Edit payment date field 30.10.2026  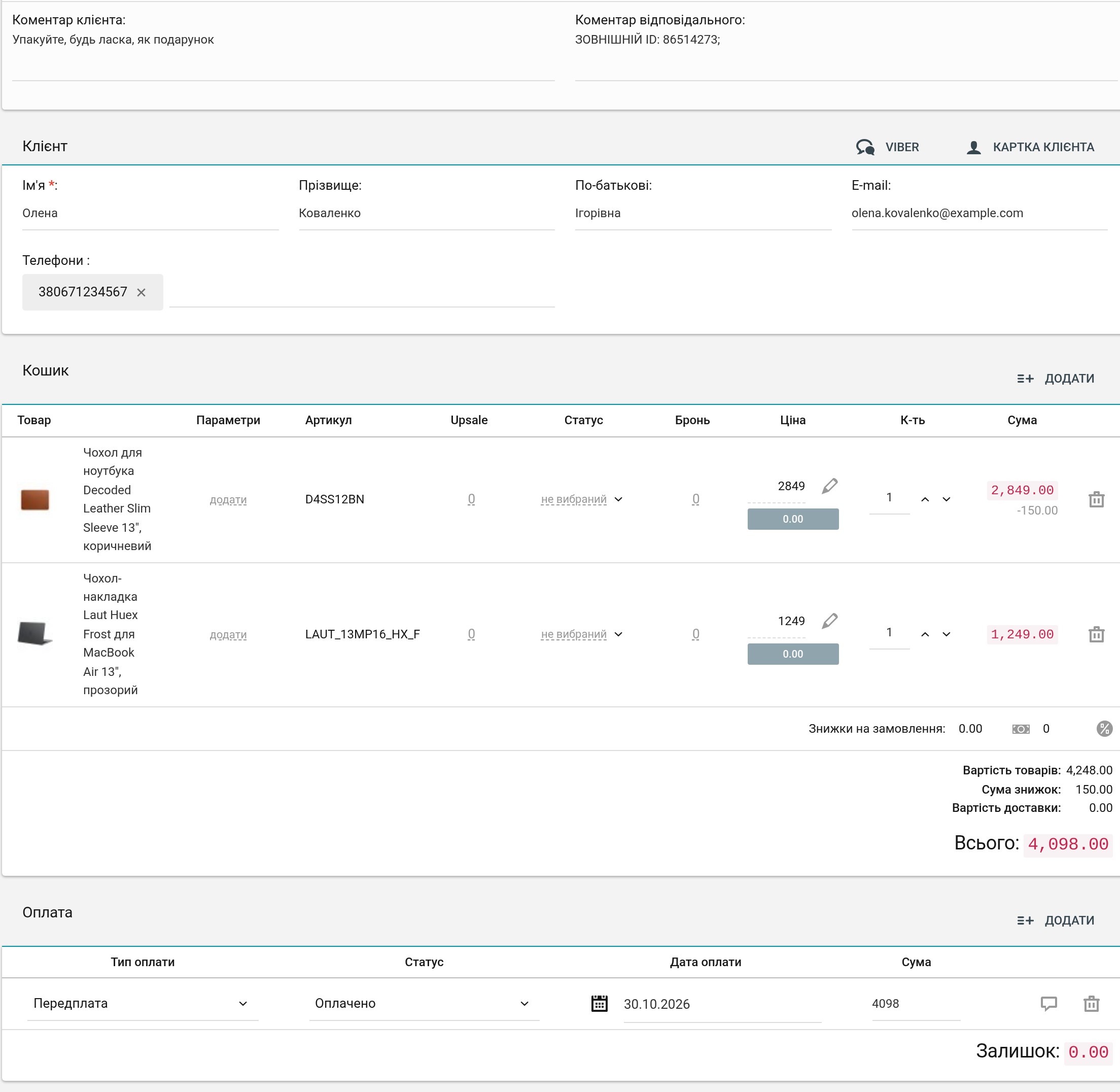coord(722,1004)
